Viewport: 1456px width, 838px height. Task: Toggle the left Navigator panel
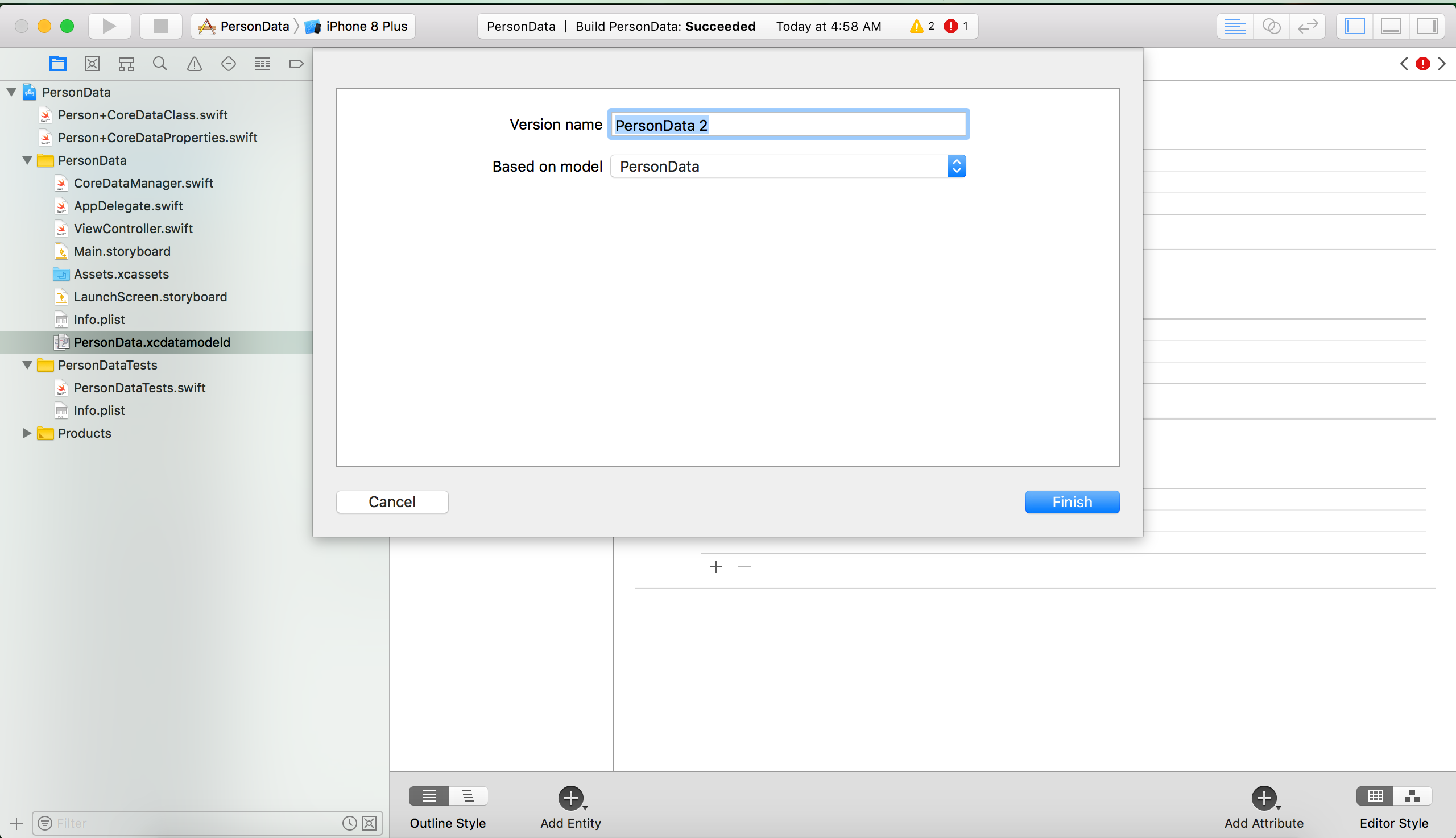point(1355,26)
